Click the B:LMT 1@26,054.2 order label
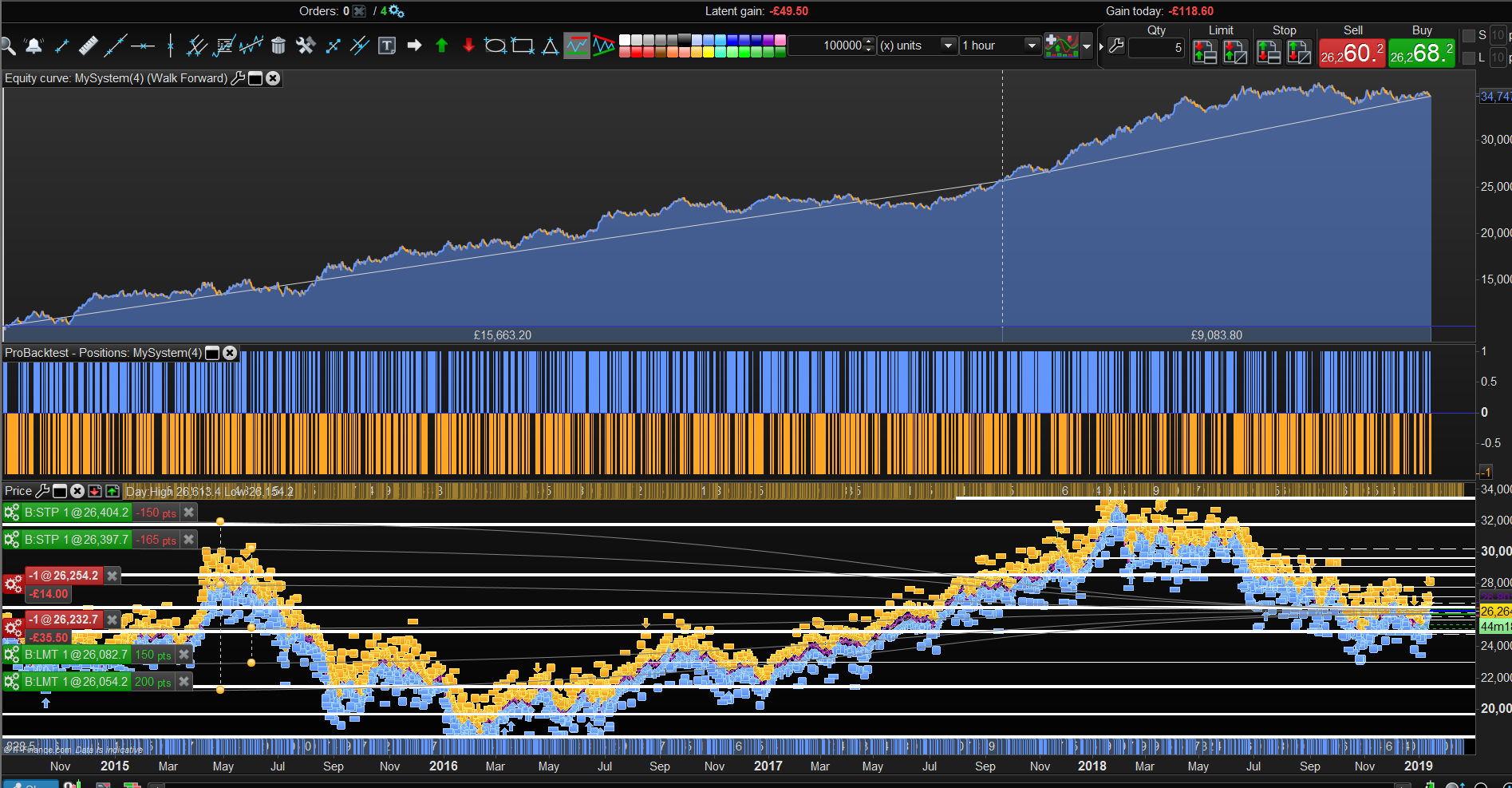The image size is (1512, 788). [76, 682]
